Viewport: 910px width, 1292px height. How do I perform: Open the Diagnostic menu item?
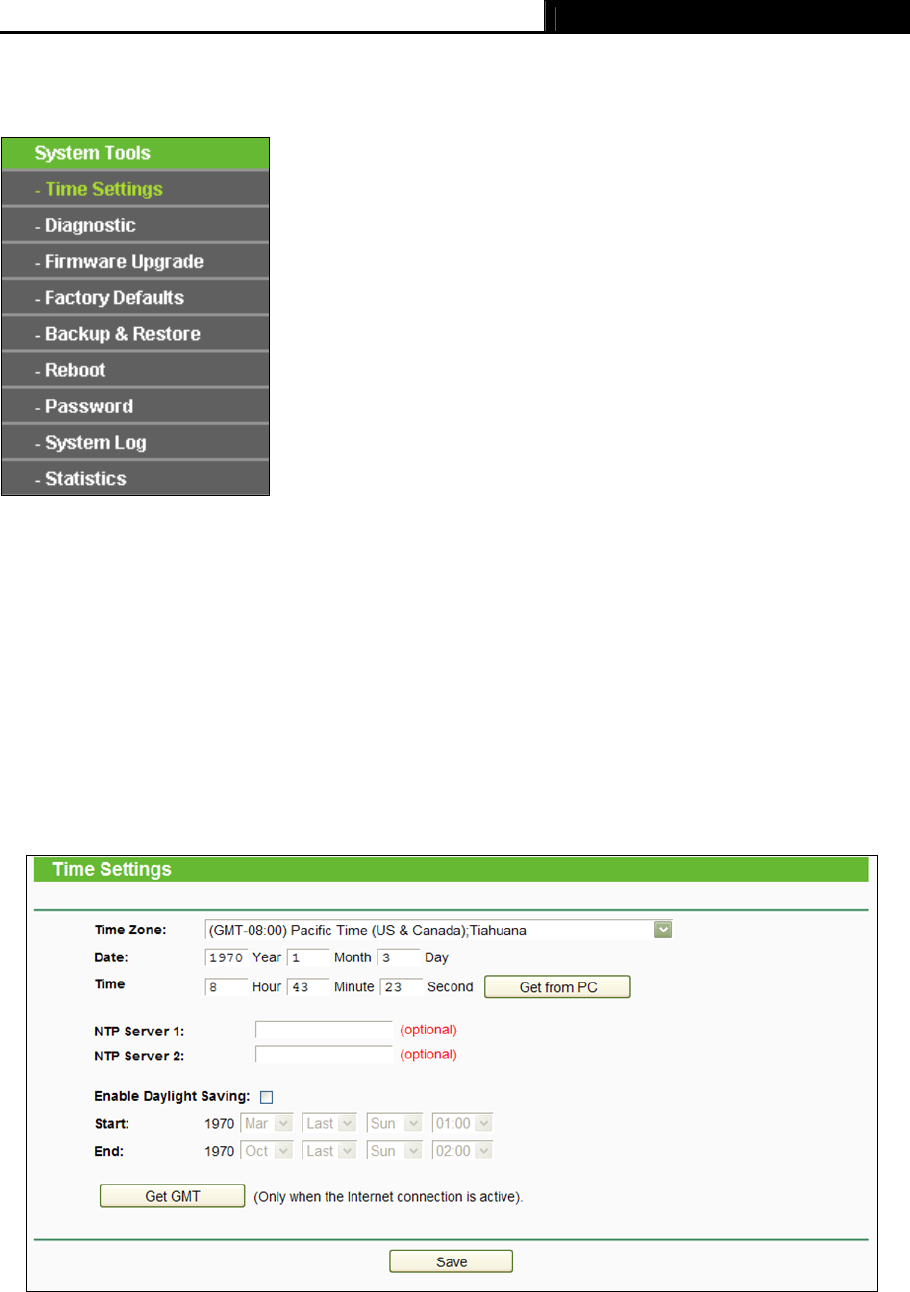[135, 225]
